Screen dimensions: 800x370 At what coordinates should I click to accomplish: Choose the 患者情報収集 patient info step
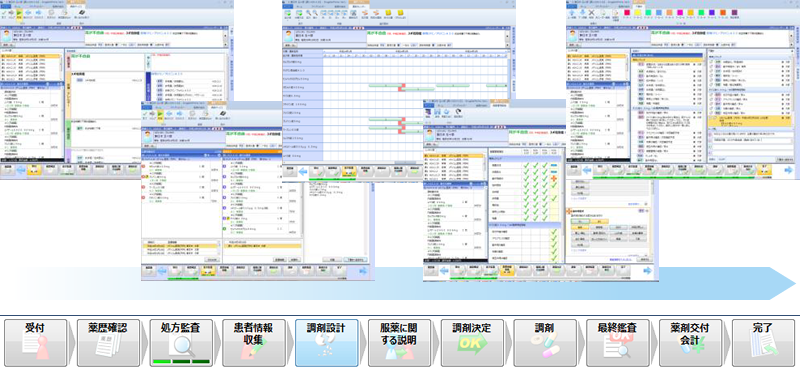pos(254,343)
